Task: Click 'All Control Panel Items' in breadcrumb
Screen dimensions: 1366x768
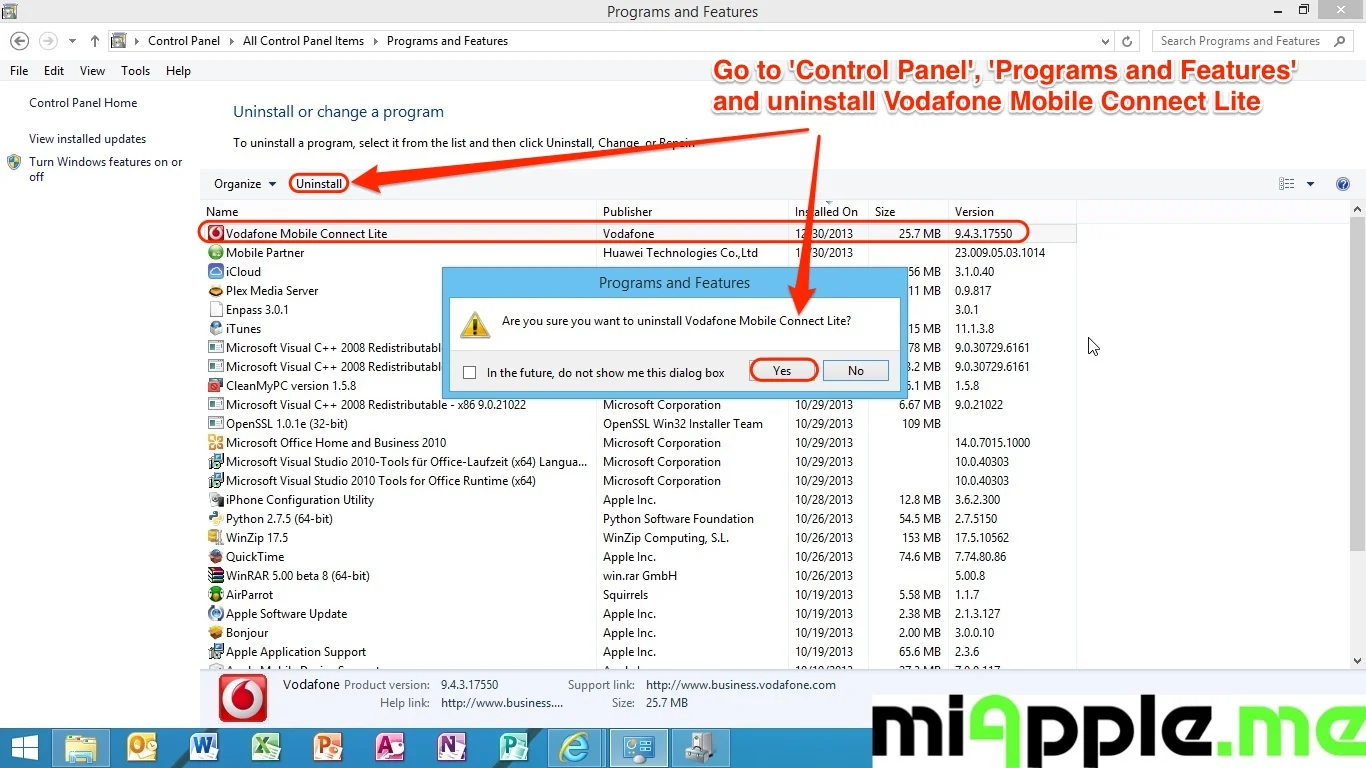Action: (x=304, y=41)
